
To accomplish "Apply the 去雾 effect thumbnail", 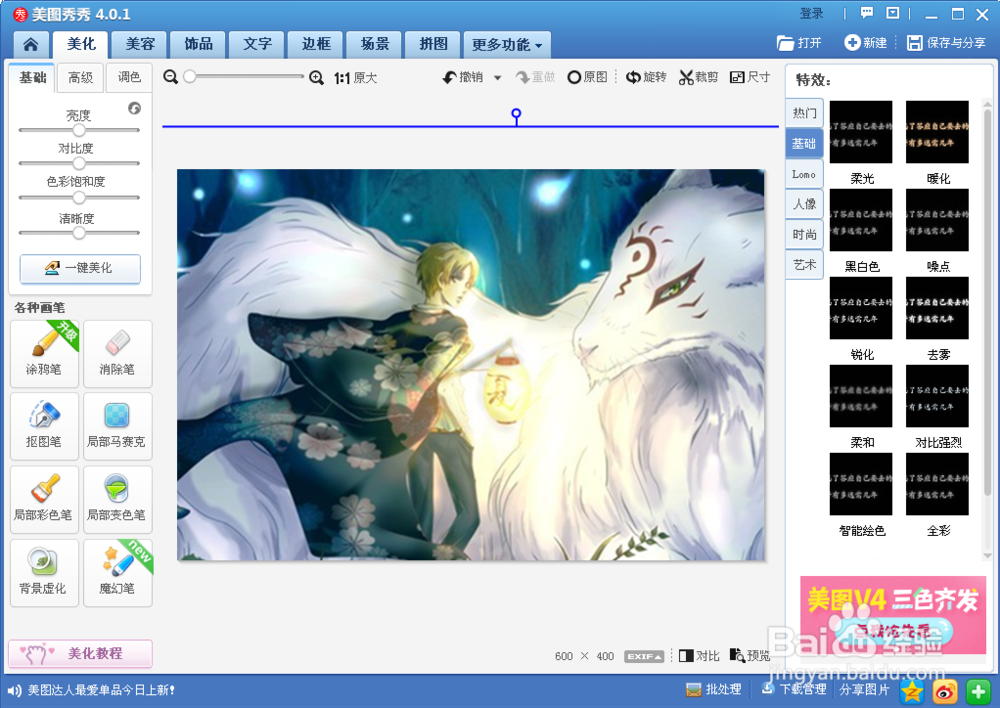I will click(938, 308).
